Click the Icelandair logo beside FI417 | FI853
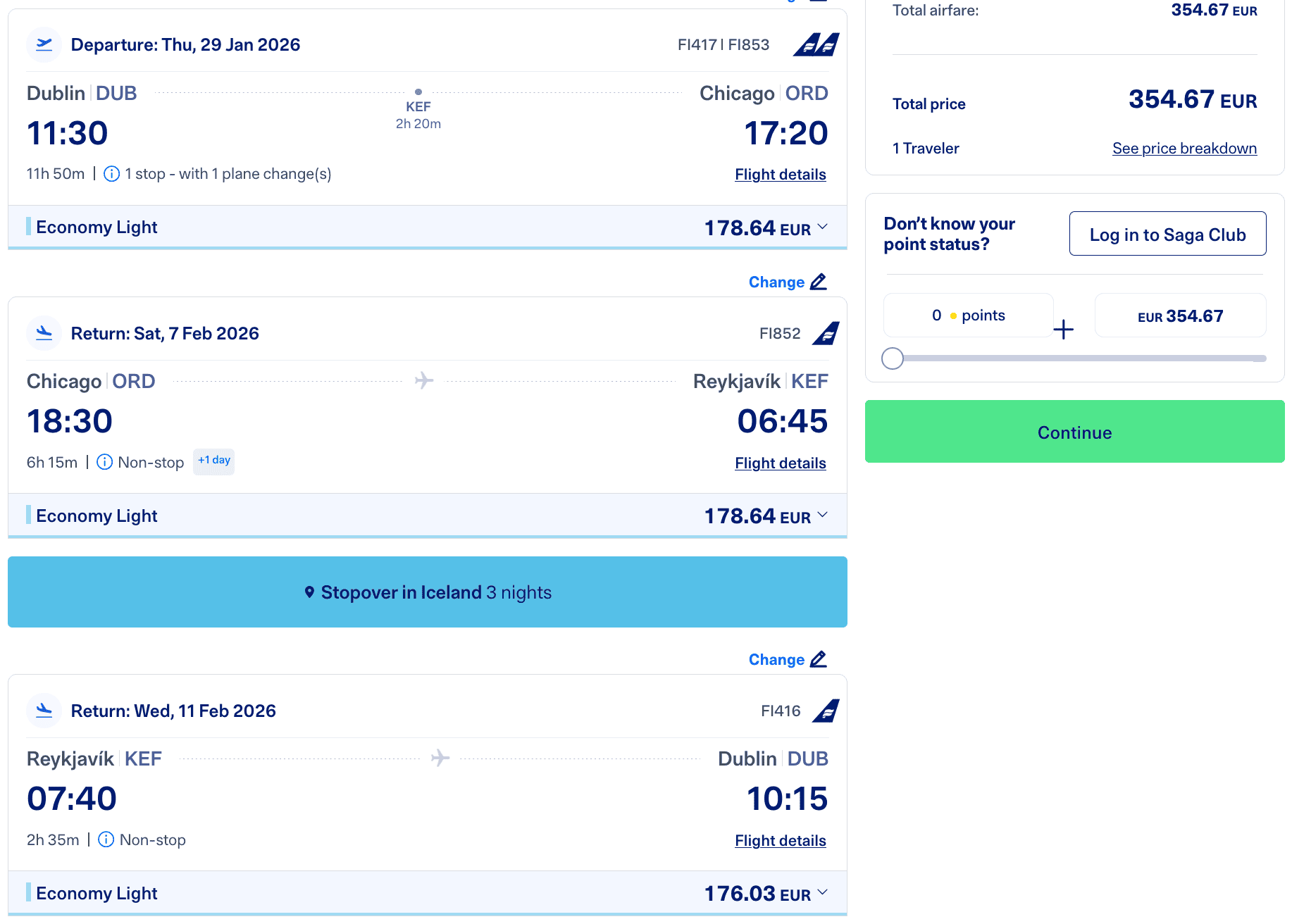The image size is (1292, 924). [x=816, y=44]
